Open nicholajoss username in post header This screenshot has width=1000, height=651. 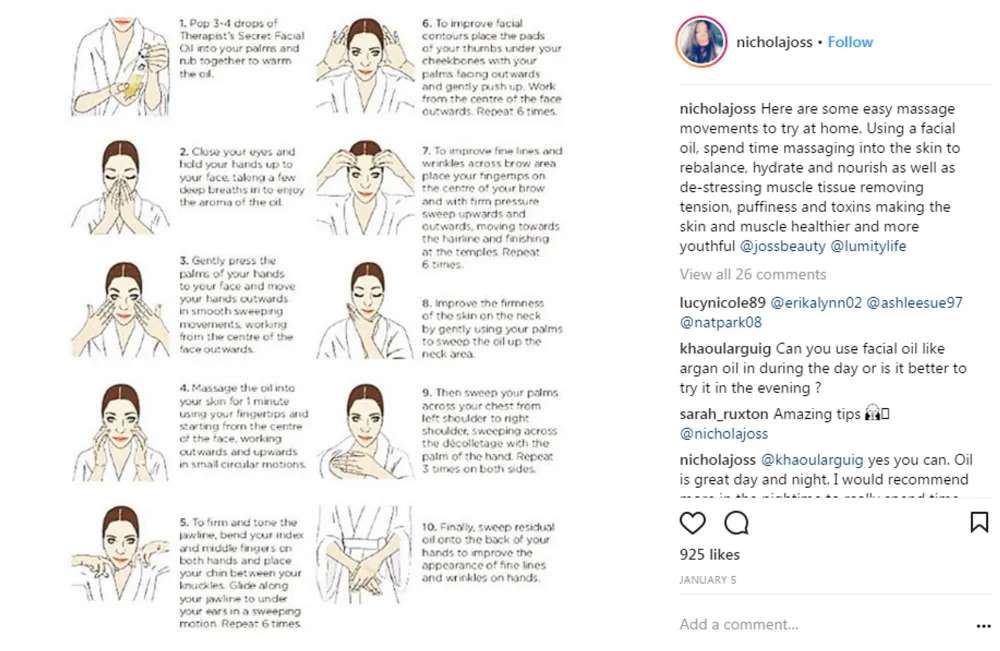click(x=774, y=42)
